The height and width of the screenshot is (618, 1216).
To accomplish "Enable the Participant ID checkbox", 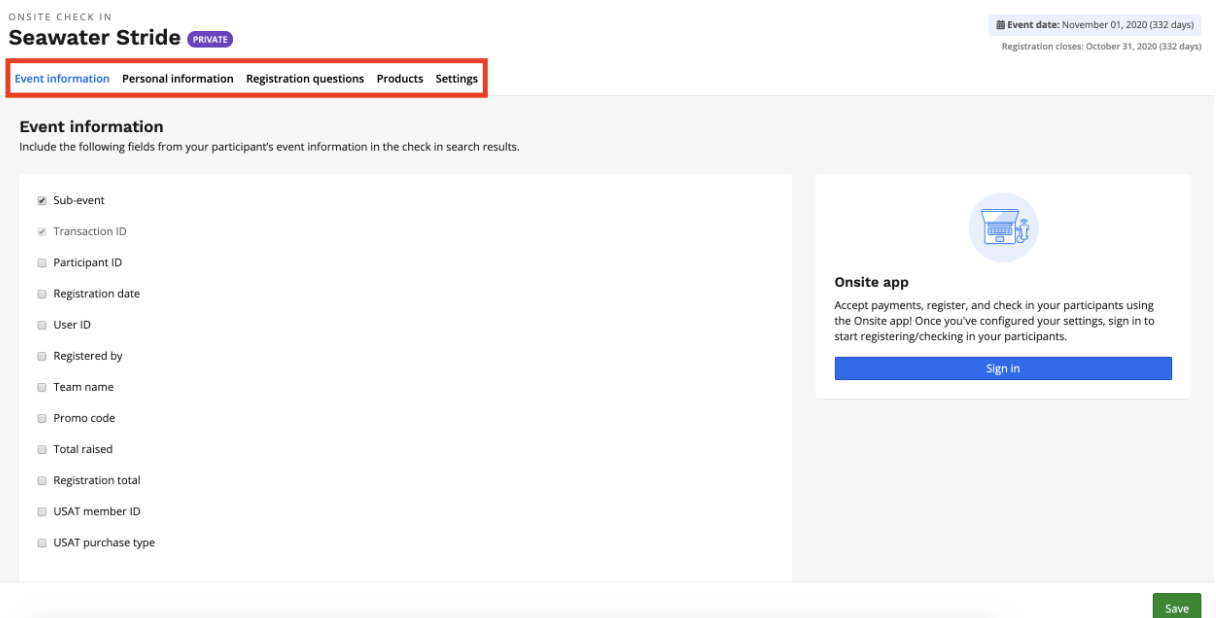I will 42,263.
